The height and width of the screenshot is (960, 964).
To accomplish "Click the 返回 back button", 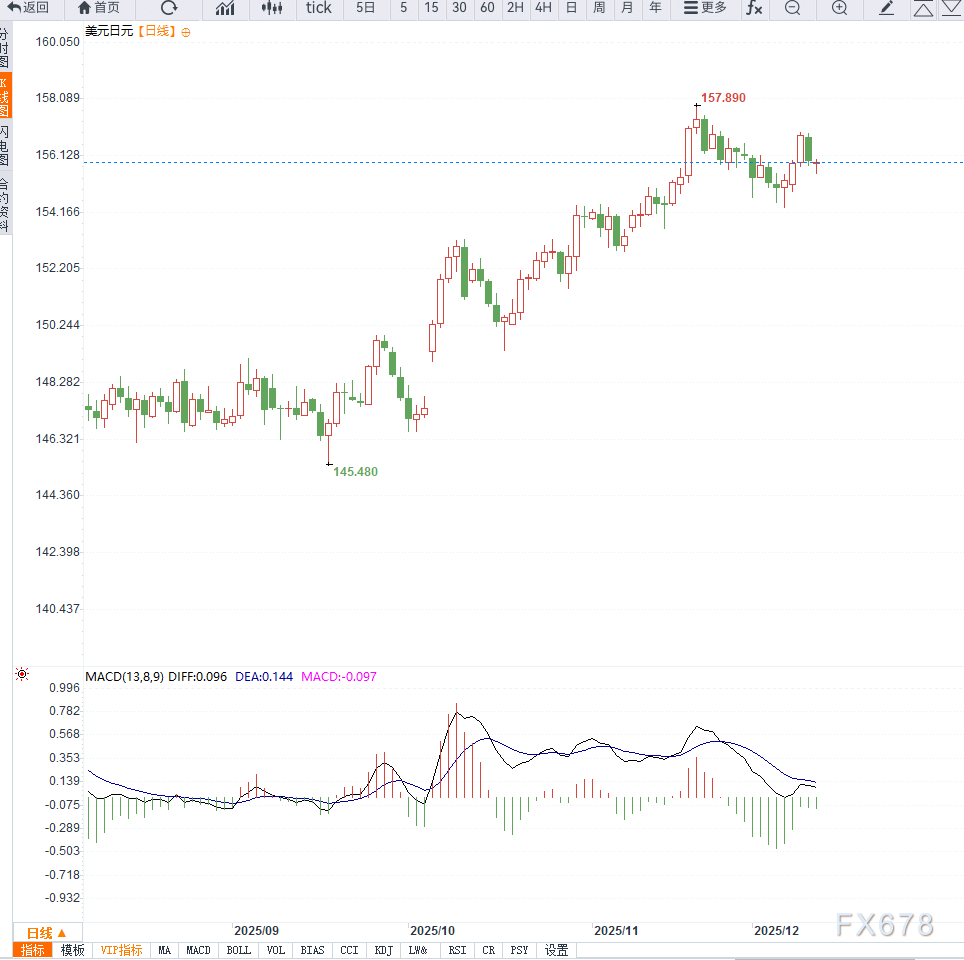I will coord(28,8).
